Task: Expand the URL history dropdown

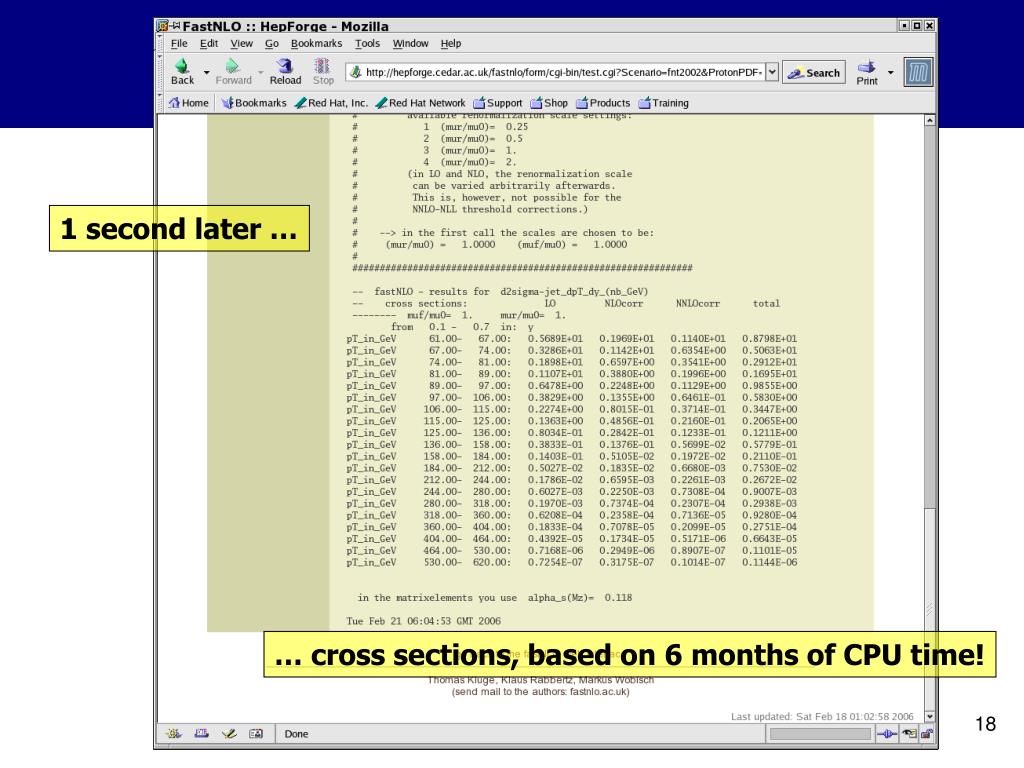Action: click(x=772, y=72)
